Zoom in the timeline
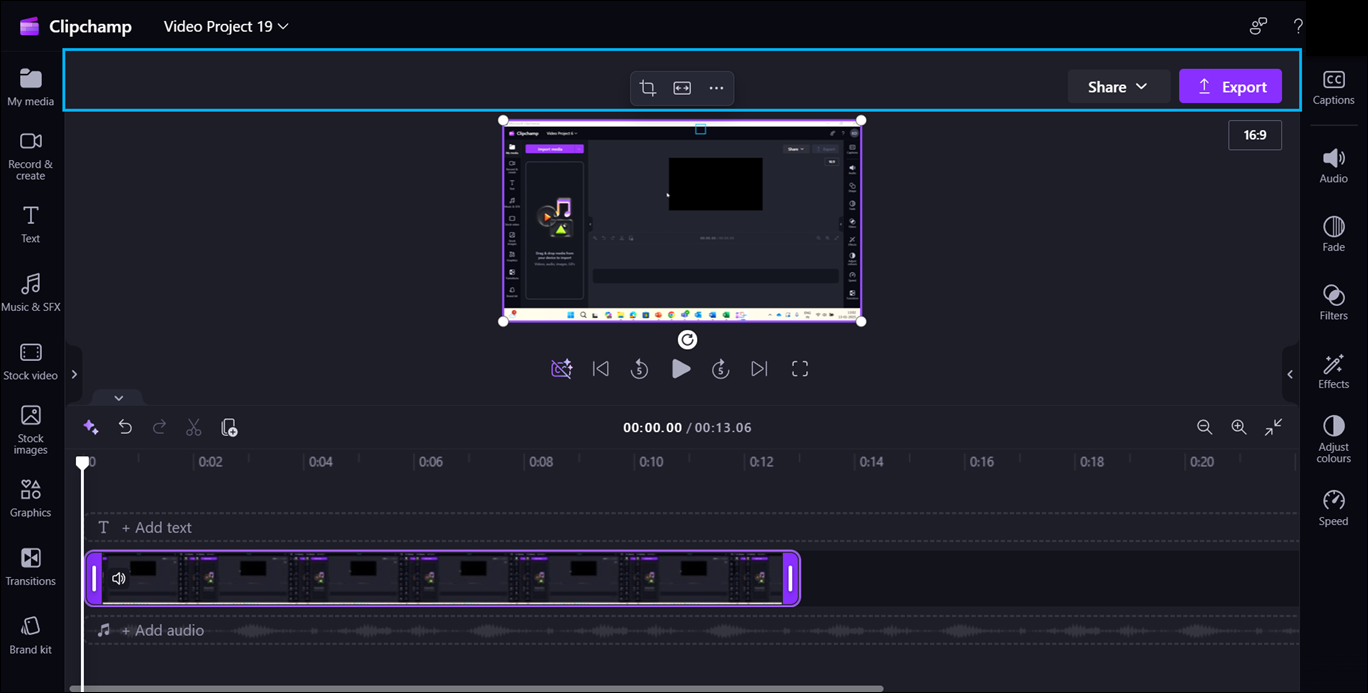 pos(1238,427)
